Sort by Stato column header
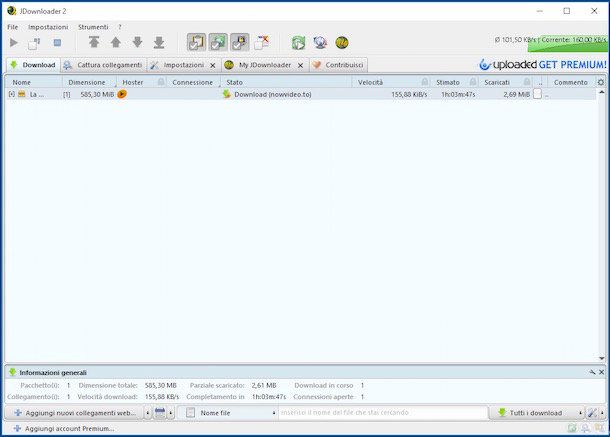 tap(235, 82)
